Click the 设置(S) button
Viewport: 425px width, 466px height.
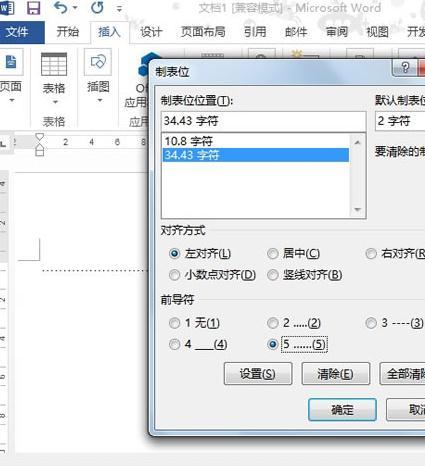(258, 374)
